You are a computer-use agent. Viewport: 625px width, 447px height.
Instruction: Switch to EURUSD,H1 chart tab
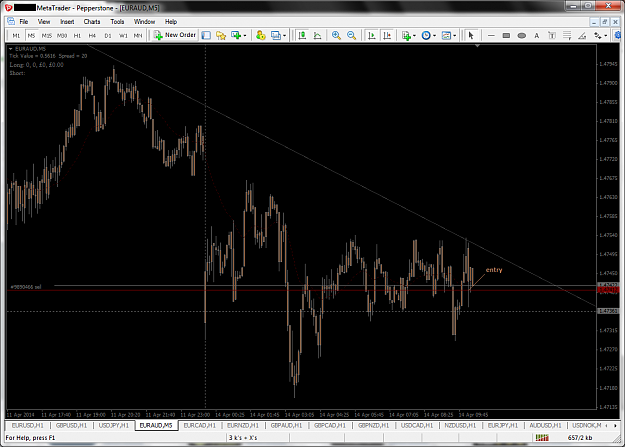pyautogui.click(x=28, y=425)
